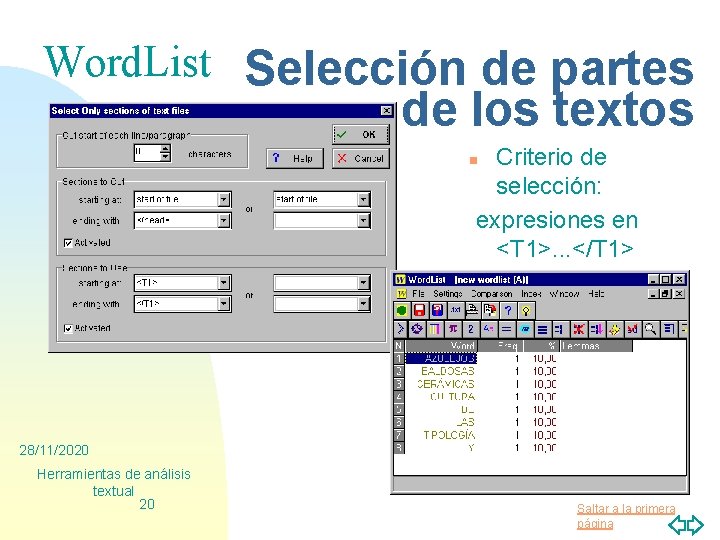Screen dimensions: 720x540
Task: Click the magnifying glass search icon
Action: click(650, 329)
